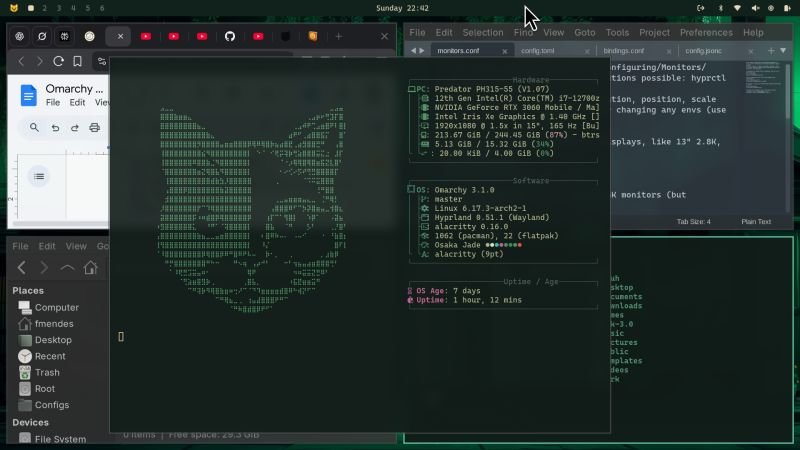Open the GitHub browser tab
Screen dimensions: 800x450
[x=230, y=36]
